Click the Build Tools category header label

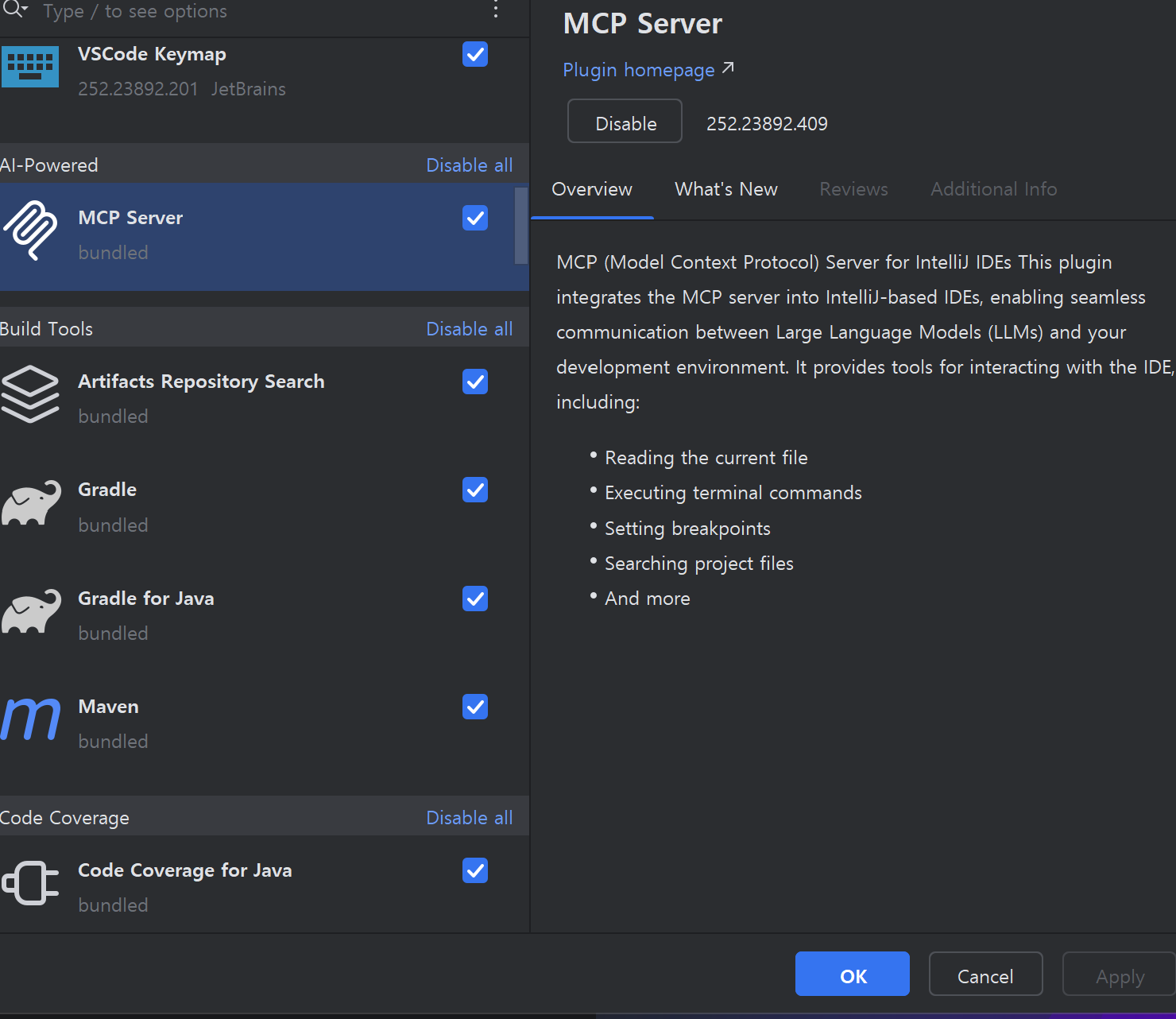pos(46,329)
